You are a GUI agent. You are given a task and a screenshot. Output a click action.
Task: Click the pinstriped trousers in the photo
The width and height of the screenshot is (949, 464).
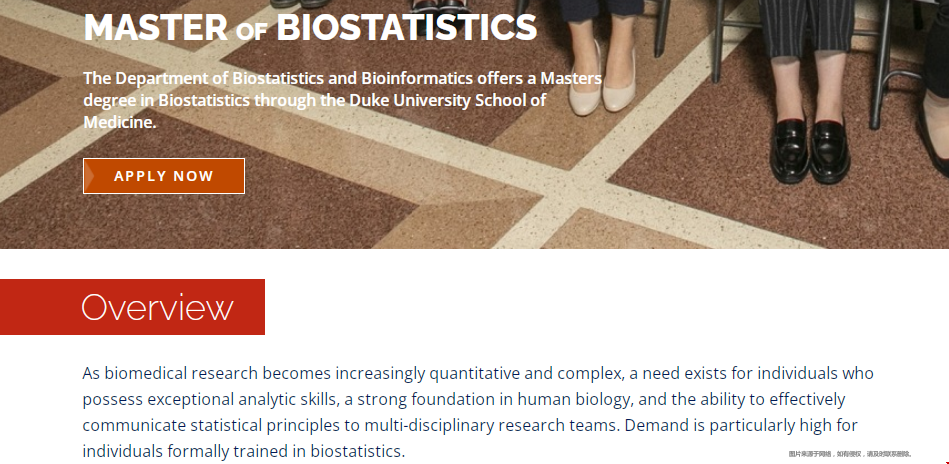click(x=806, y=25)
